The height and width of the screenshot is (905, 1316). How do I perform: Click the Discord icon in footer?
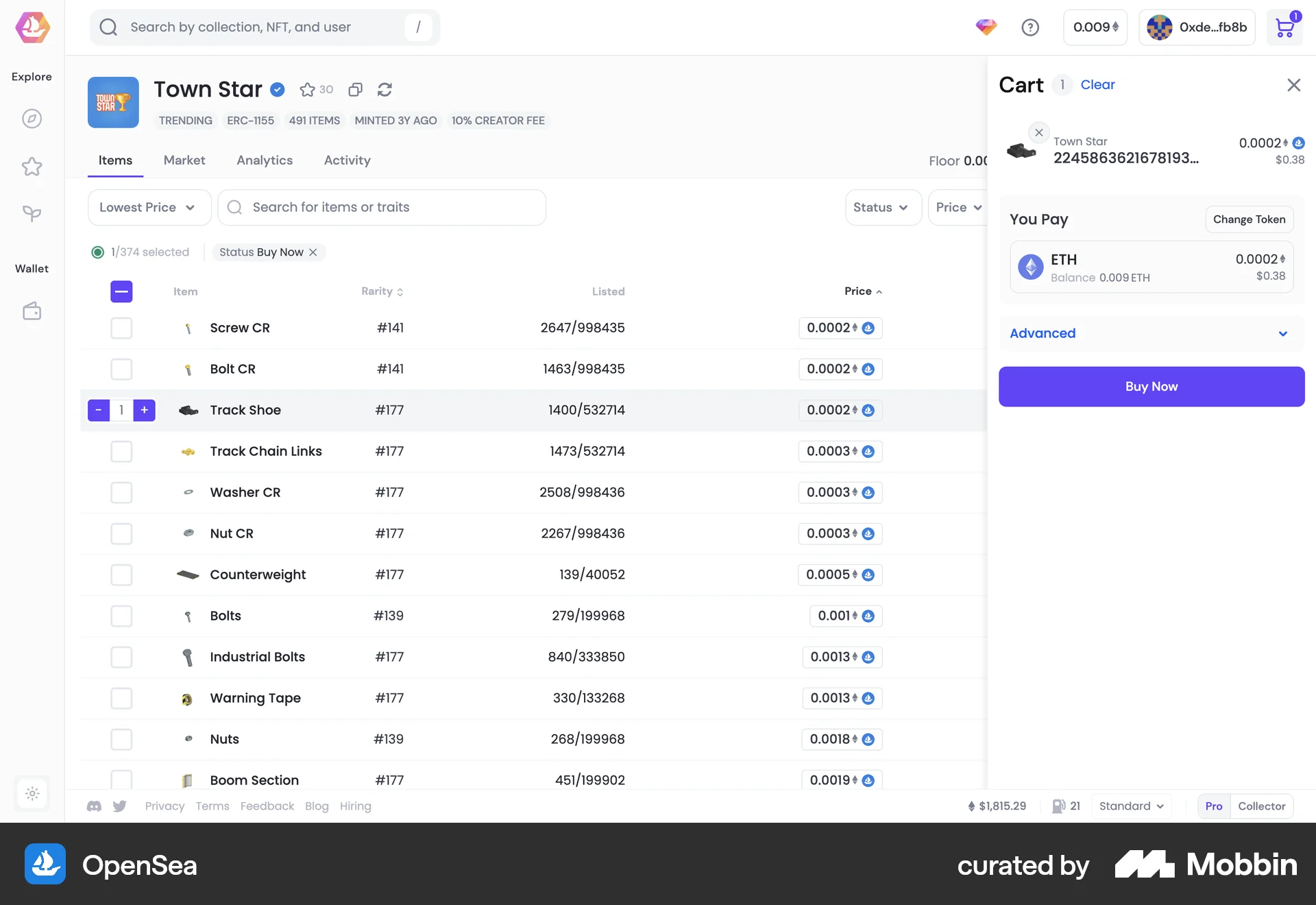94,806
